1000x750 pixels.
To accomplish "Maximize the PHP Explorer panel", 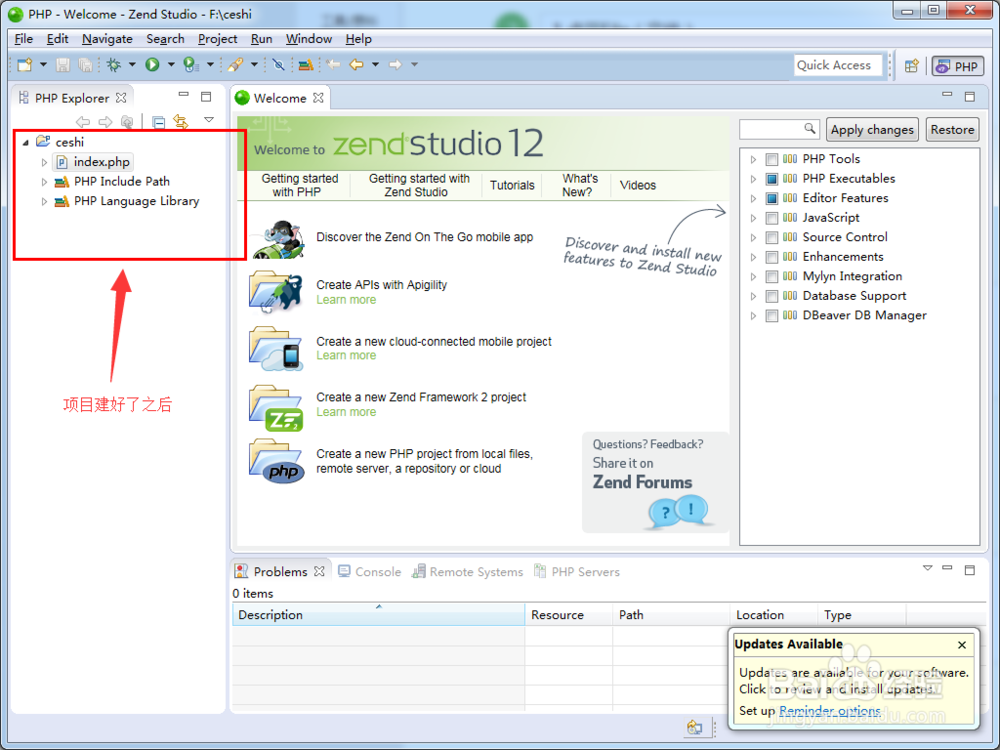I will (x=206, y=97).
